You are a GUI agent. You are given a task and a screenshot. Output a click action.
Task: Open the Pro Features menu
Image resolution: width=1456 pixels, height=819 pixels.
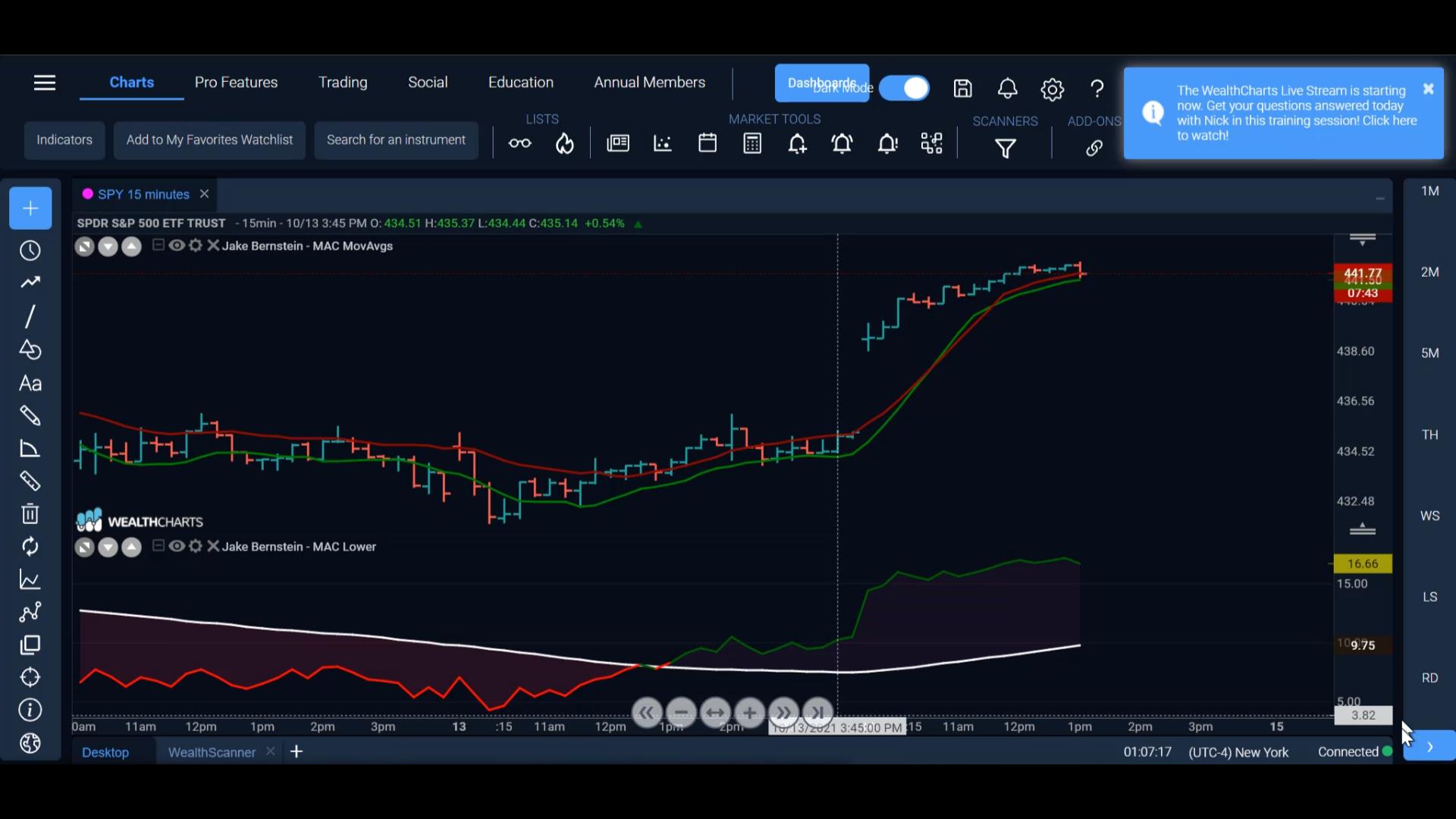tap(236, 82)
